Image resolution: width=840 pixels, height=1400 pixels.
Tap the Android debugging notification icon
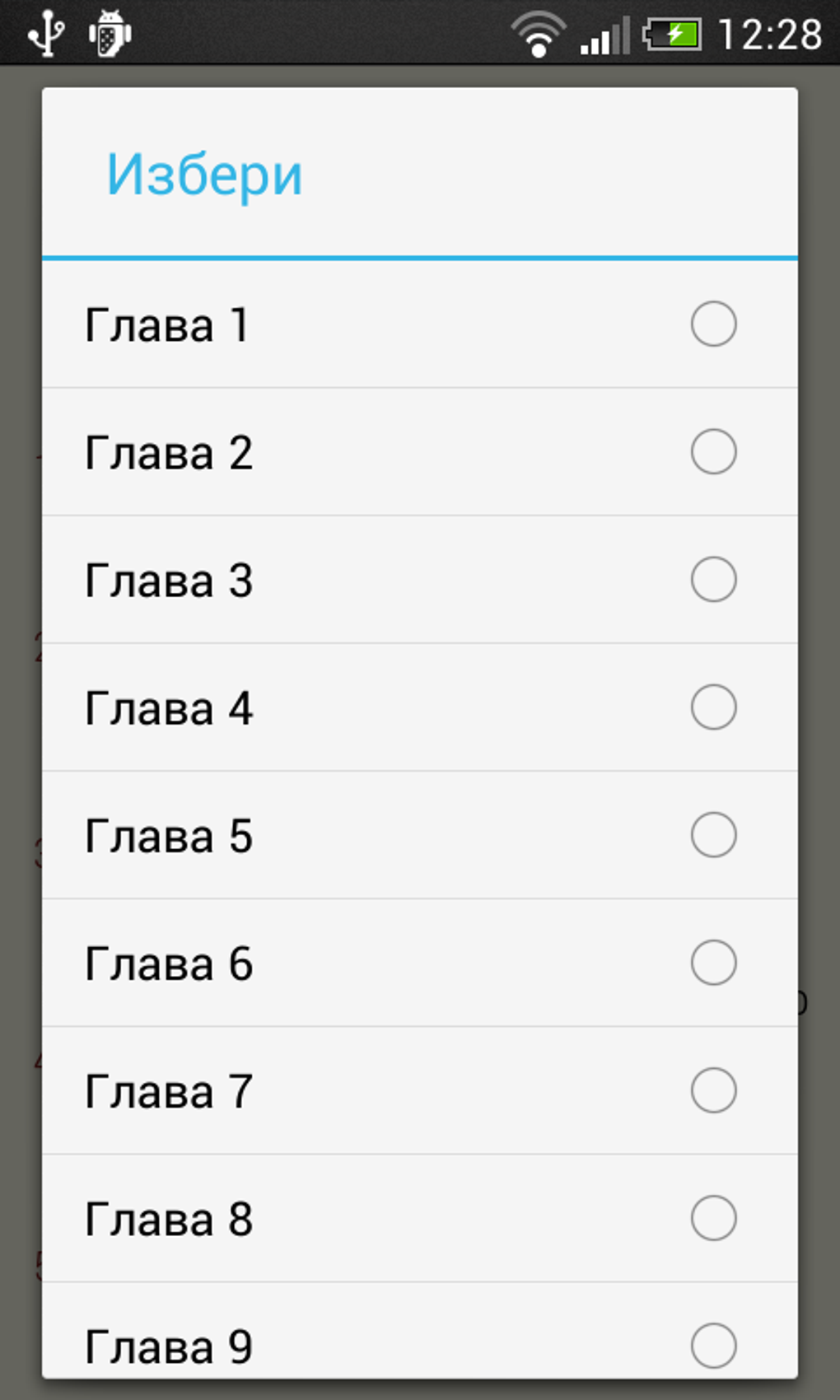[x=110, y=34]
